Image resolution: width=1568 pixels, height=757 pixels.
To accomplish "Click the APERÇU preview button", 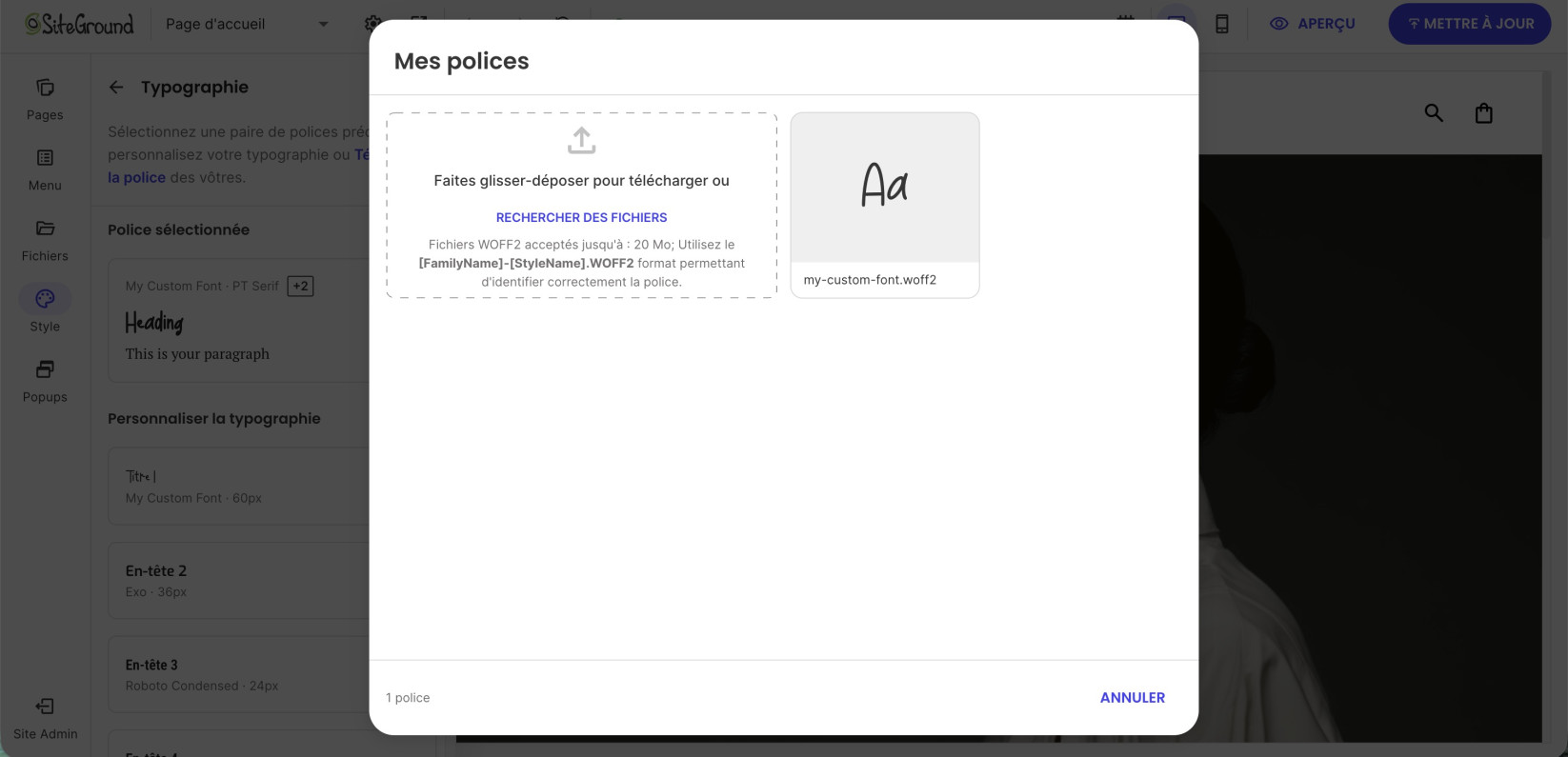I will click(1313, 24).
